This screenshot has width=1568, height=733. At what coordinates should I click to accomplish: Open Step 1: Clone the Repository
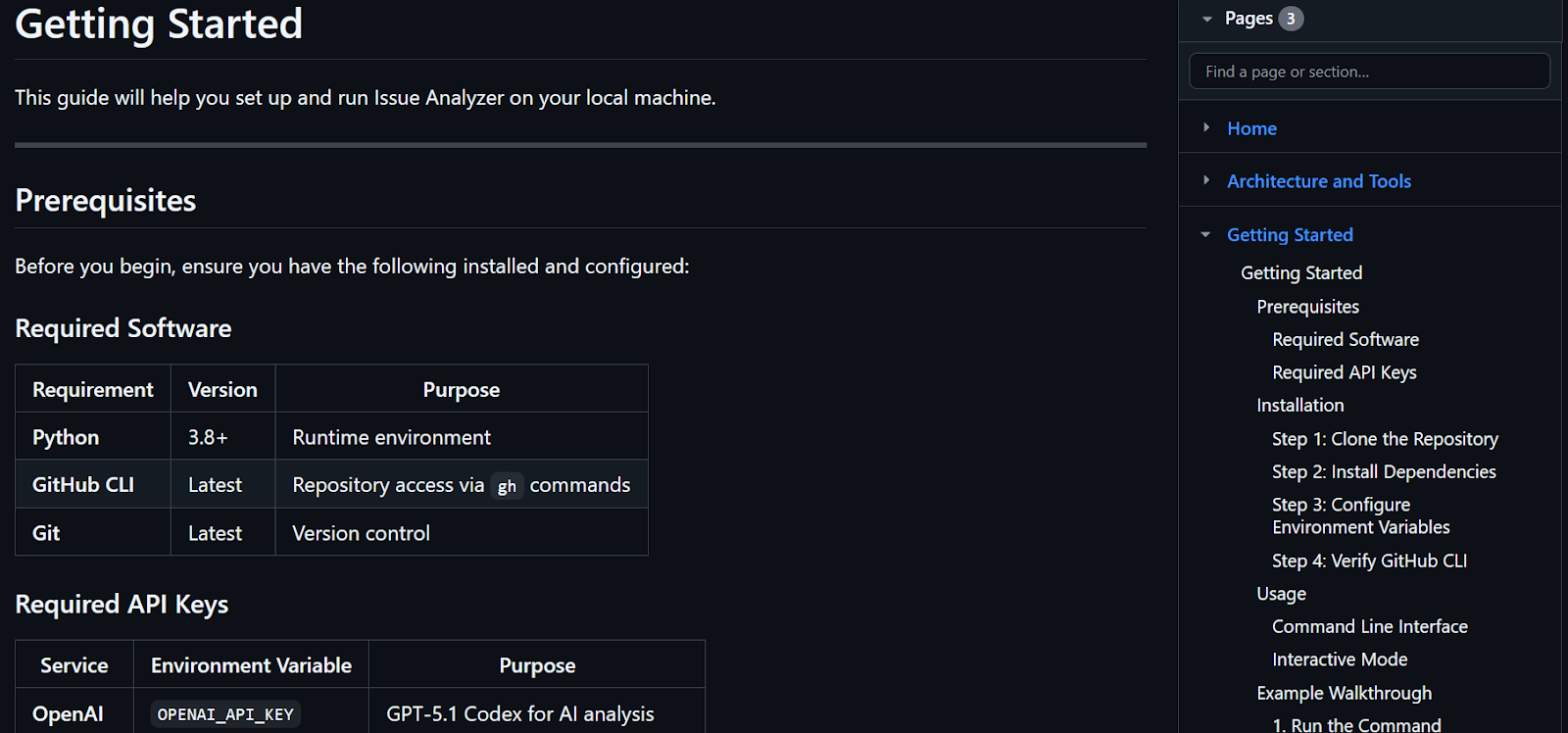tap(1385, 438)
